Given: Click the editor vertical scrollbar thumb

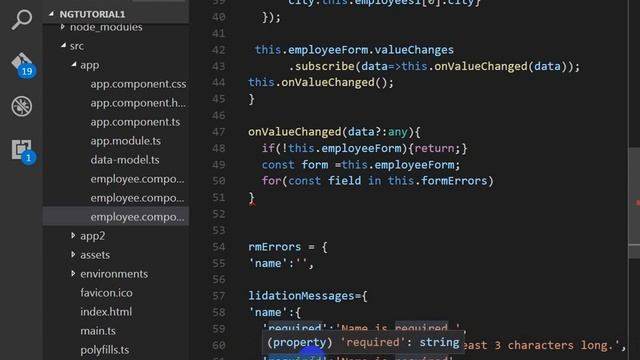Looking at the screenshot, I should (634, 203).
